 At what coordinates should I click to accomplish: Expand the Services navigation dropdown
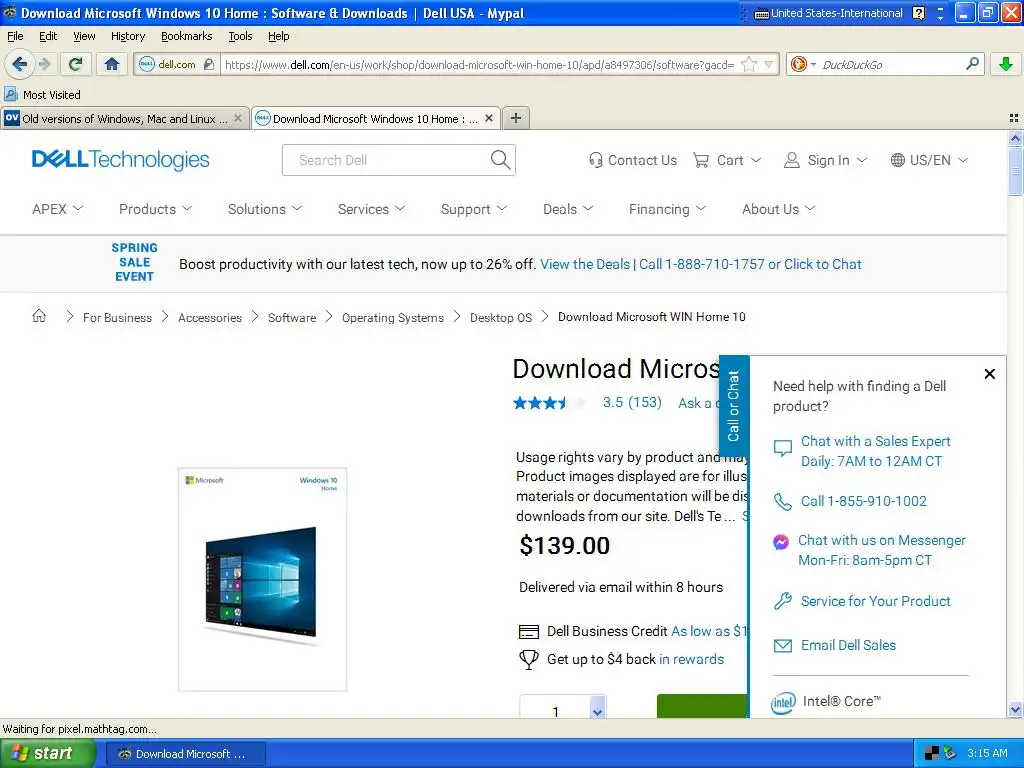pos(371,209)
